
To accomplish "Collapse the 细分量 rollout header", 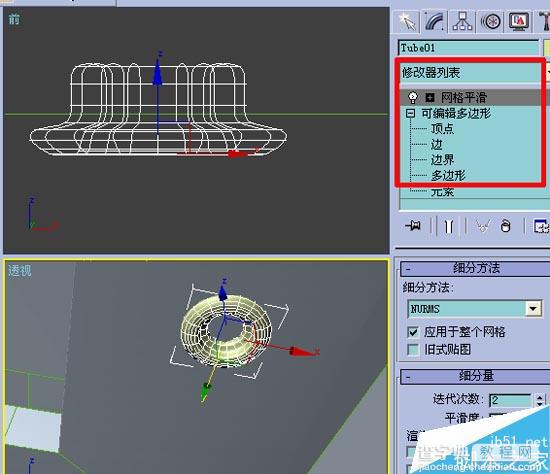I will tap(475, 376).
